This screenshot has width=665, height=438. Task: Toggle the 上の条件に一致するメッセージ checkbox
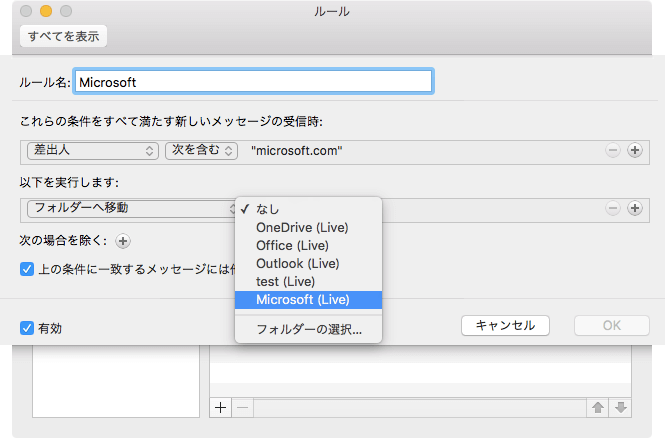coord(27,269)
